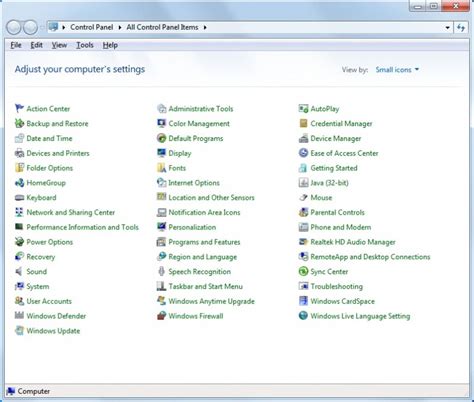Click the Fonts icon

pyautogui.click(x=161, y=168)
